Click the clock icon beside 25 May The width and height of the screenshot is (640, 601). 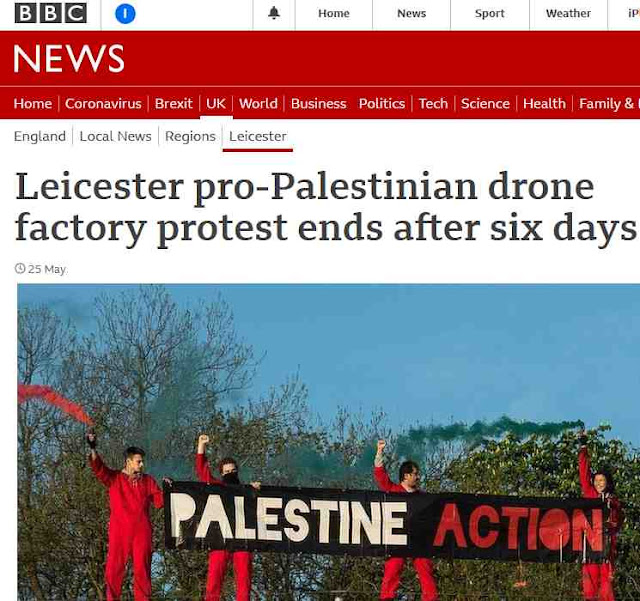coord(20,269)
